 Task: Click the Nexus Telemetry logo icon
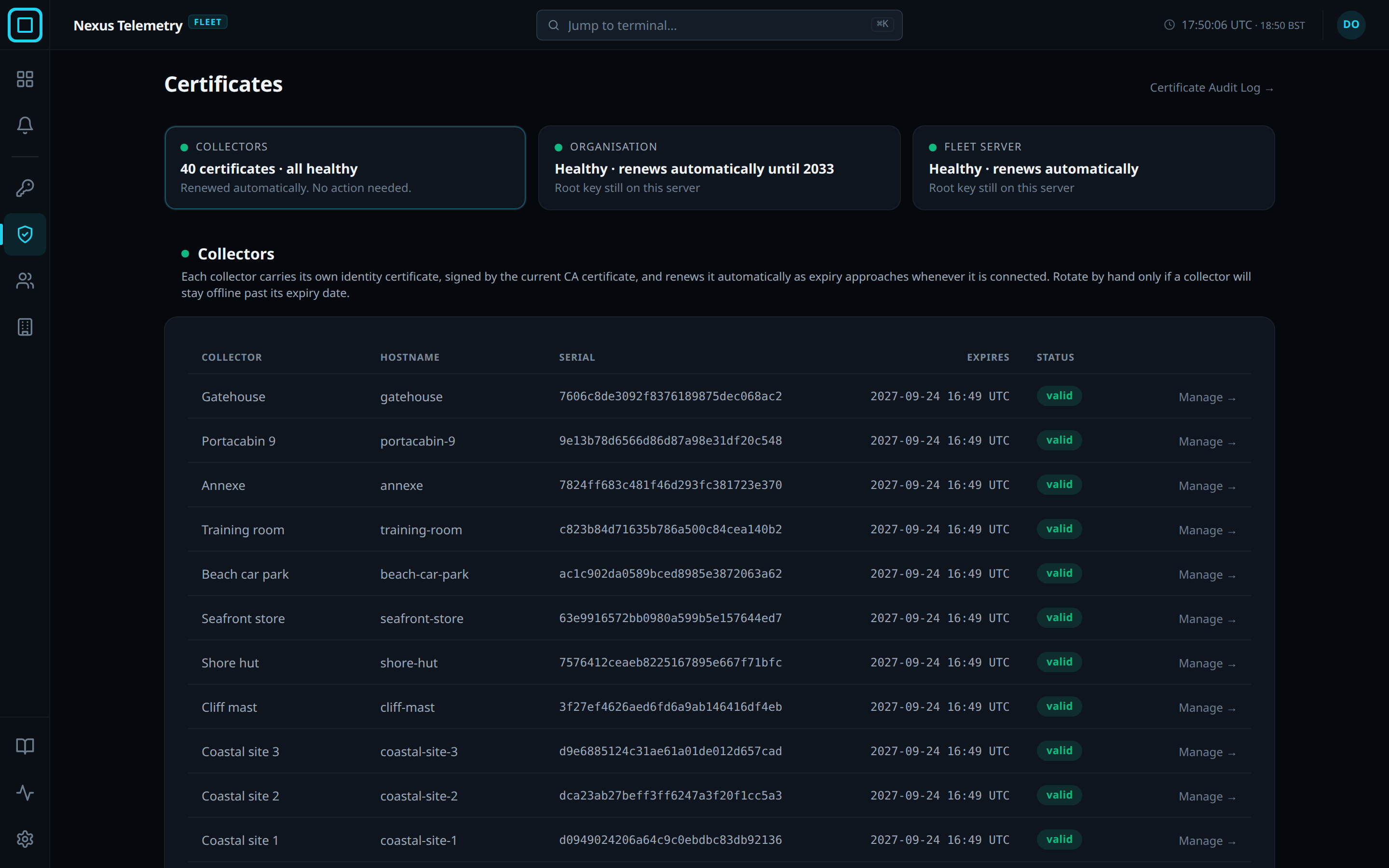(25, 25)
